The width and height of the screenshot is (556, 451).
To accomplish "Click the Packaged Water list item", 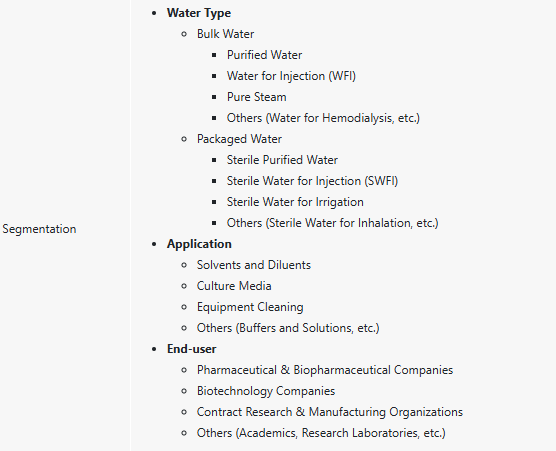I will click(x=239, y=139).
